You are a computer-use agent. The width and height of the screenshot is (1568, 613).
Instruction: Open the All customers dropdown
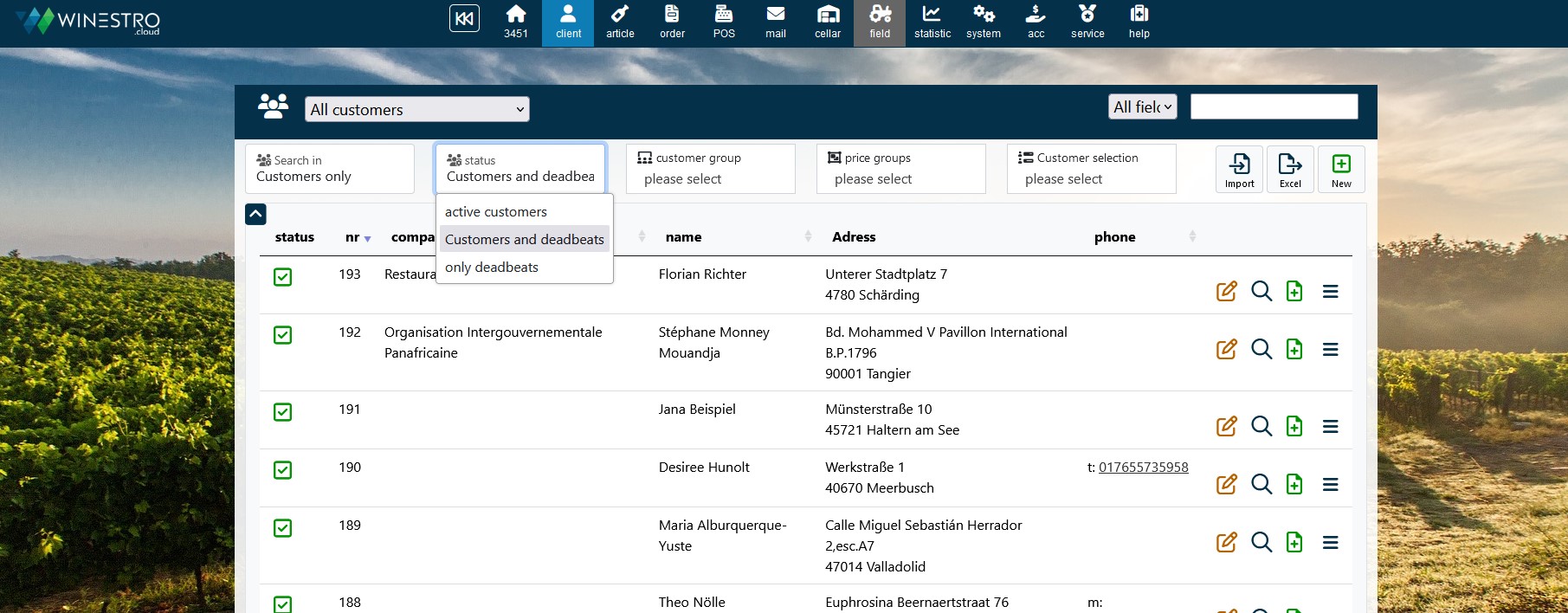416,109
